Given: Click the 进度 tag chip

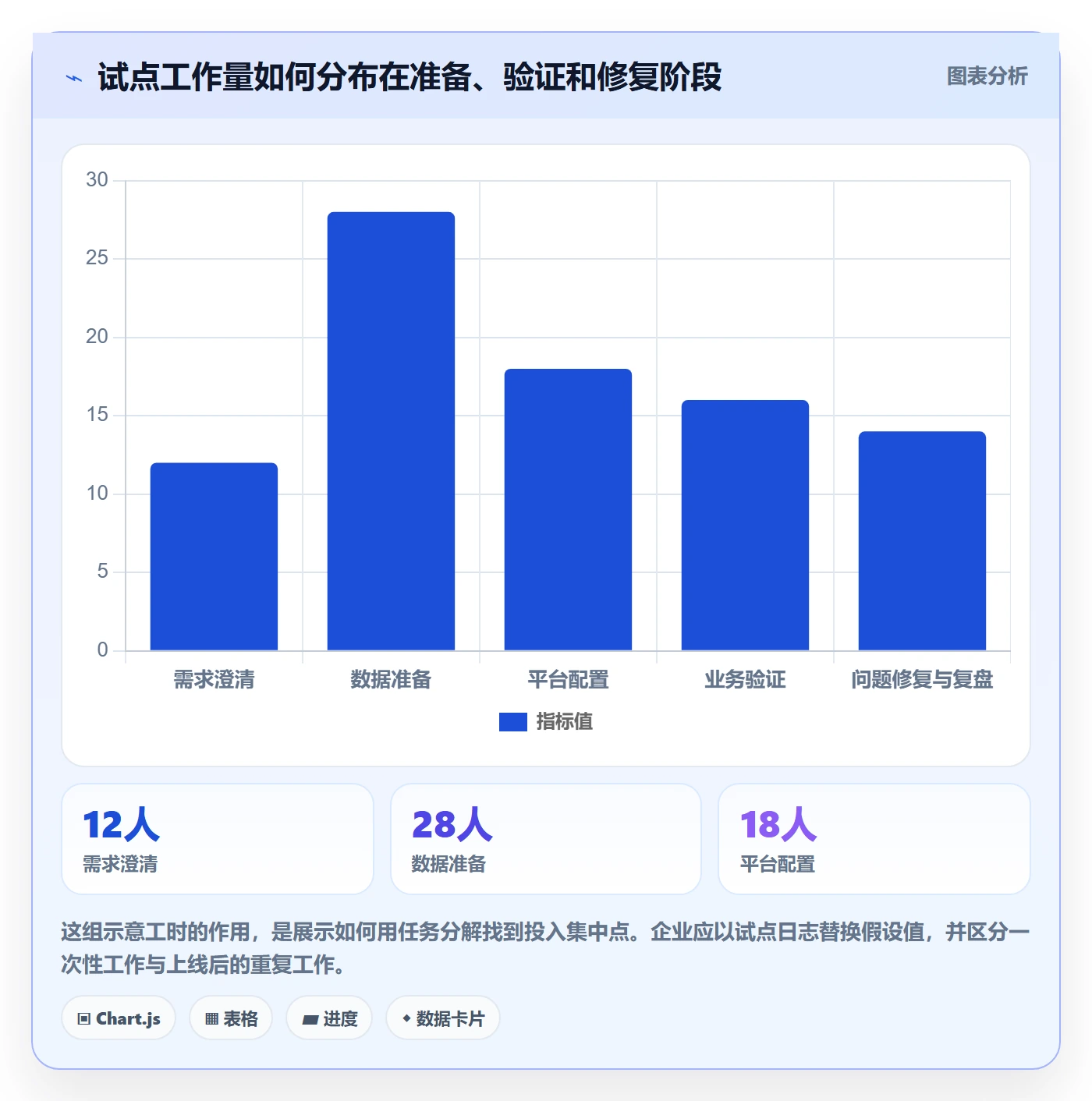Looking at the screenshot, I should [329, 1018].
